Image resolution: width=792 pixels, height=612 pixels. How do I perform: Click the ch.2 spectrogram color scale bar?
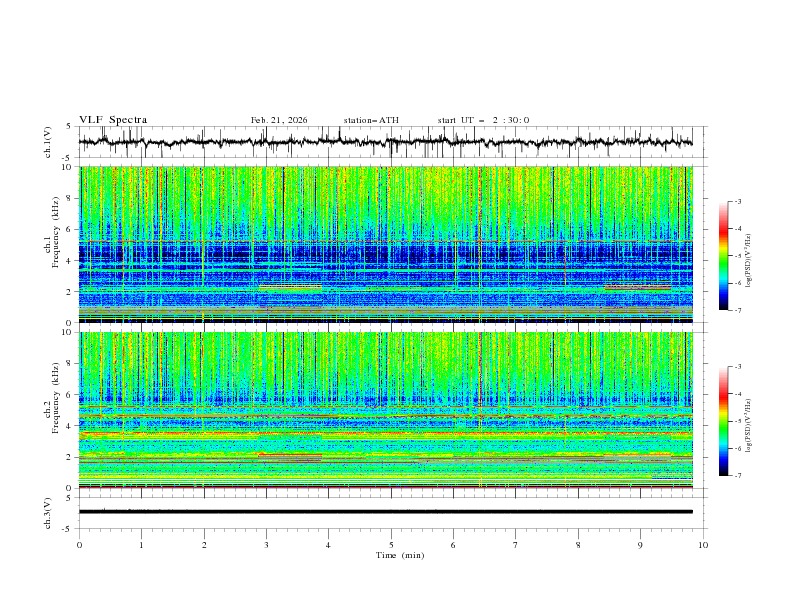(x=723, y=421)
